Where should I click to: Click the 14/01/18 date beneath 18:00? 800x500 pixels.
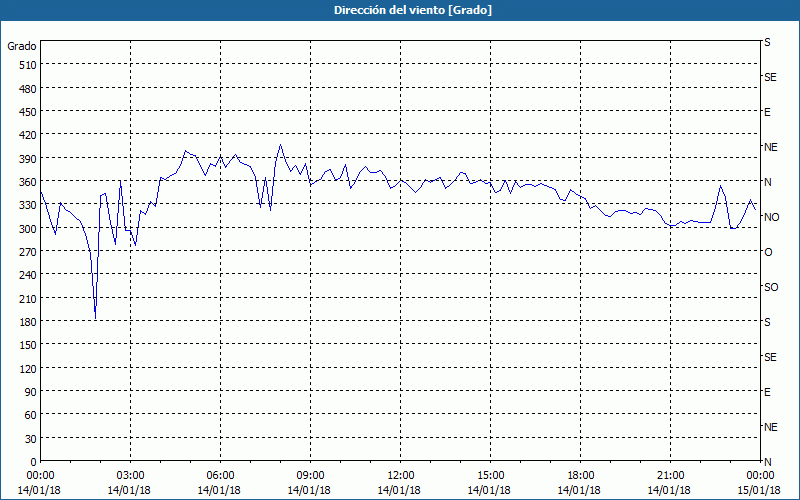click(x=579, y=490)
